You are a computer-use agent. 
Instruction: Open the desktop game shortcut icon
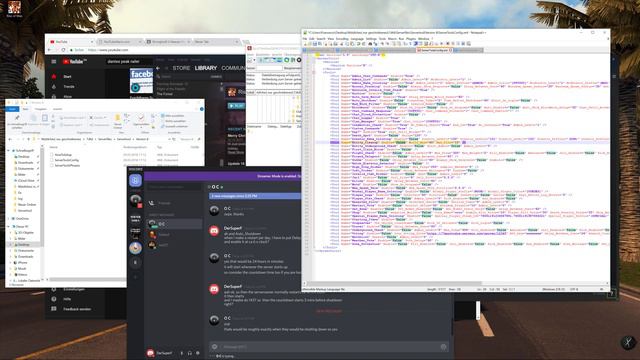[14, 8]
